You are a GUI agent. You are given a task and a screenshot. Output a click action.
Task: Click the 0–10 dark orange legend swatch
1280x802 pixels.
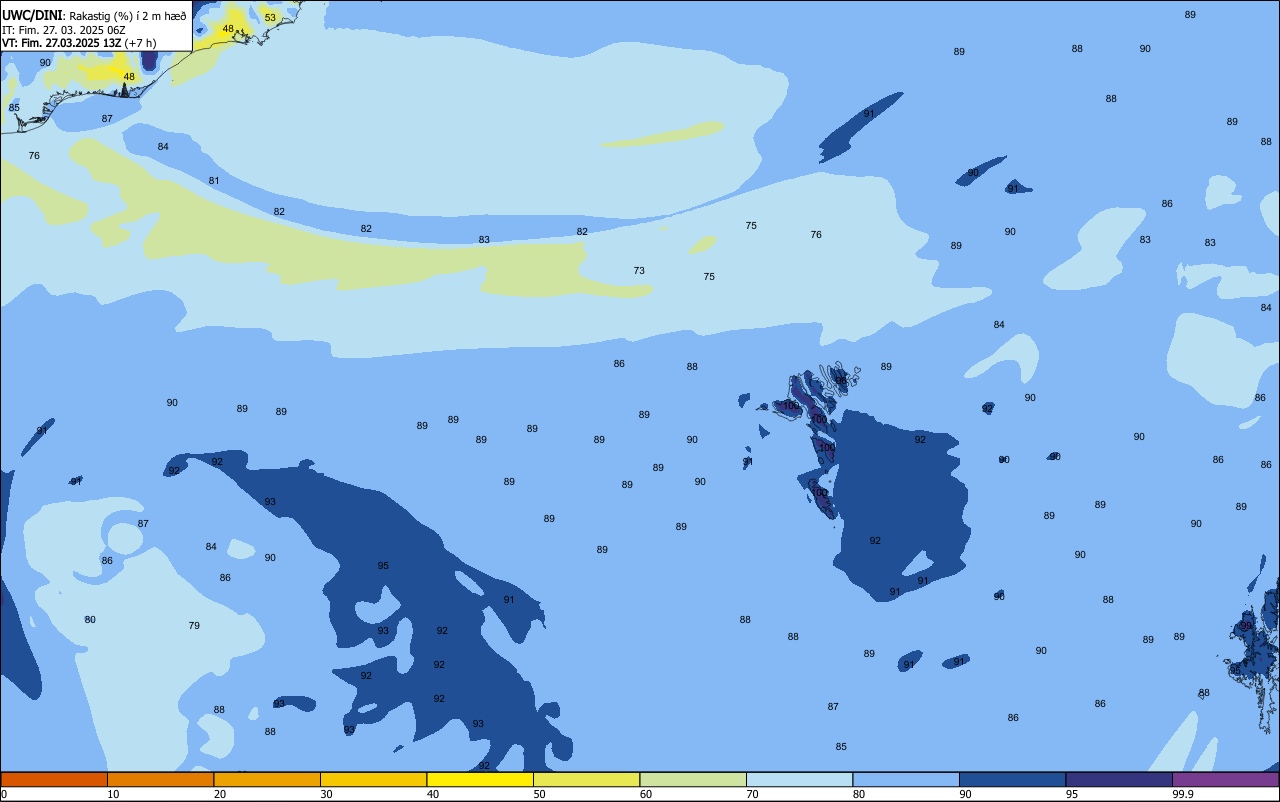tap(54, 779)
